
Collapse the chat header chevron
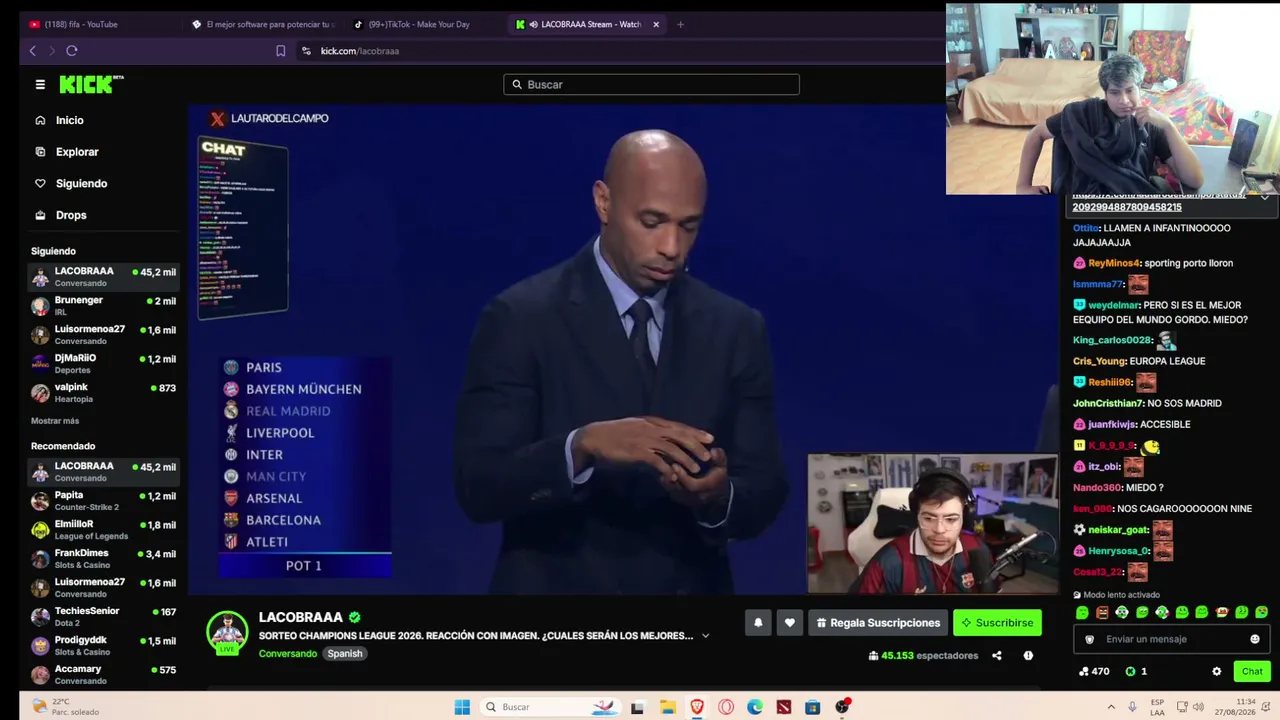pos(1264,198)
